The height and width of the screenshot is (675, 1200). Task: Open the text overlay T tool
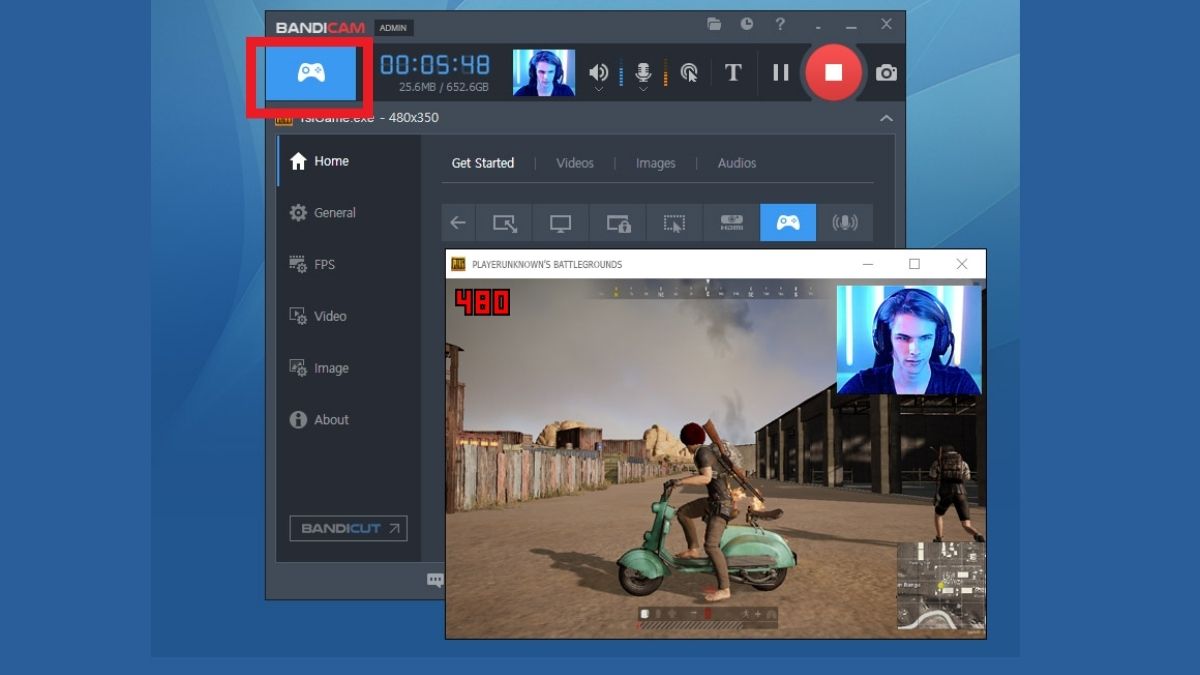pos(733,72)
